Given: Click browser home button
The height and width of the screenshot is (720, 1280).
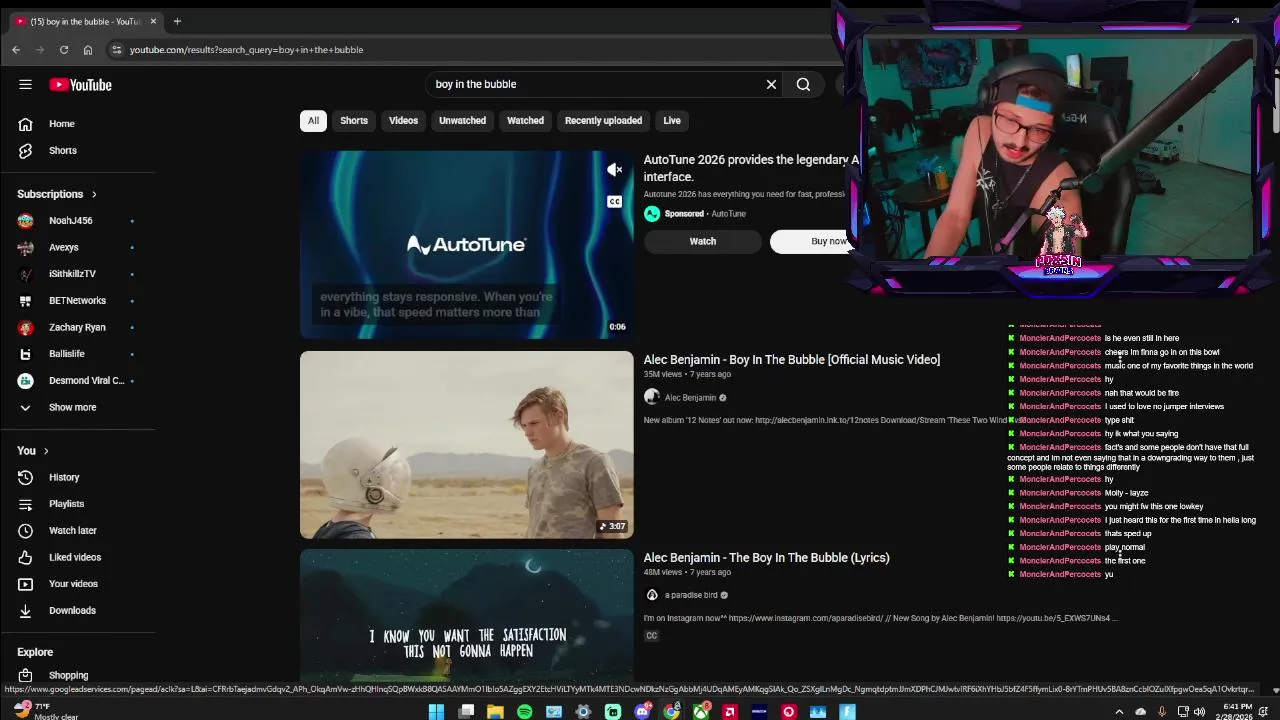Looking at the screenshot, I should click(88, 50).
